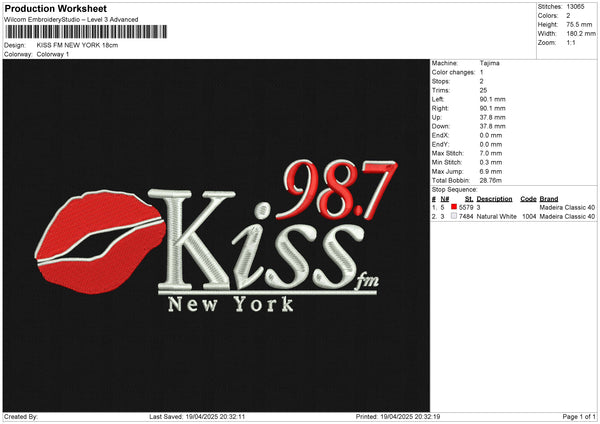Viewport: 600px width, 424px height.
Task: Click the Description column header
Action: click(494, 199)
